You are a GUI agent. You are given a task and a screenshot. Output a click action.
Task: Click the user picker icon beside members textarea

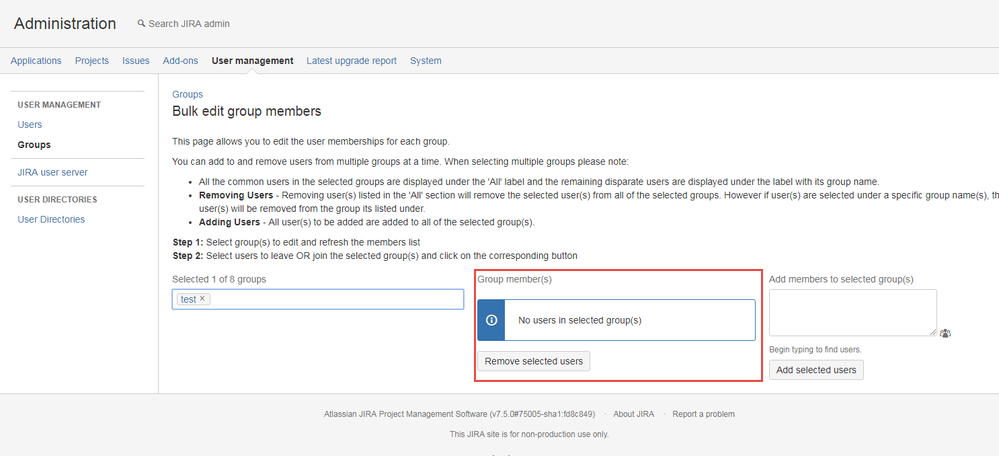click(x=945, y=333)
